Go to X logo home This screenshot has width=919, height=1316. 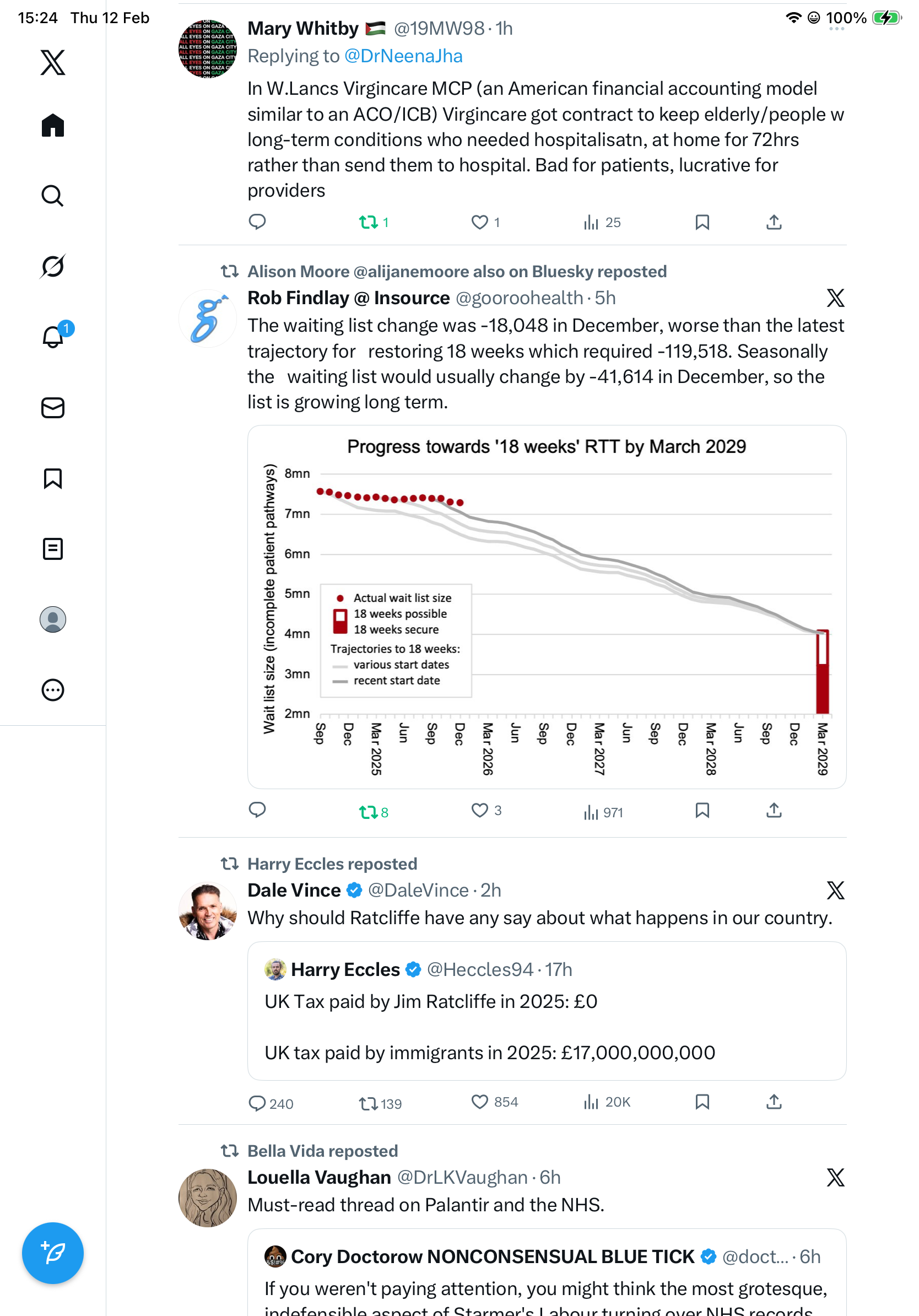click(53, 62)
